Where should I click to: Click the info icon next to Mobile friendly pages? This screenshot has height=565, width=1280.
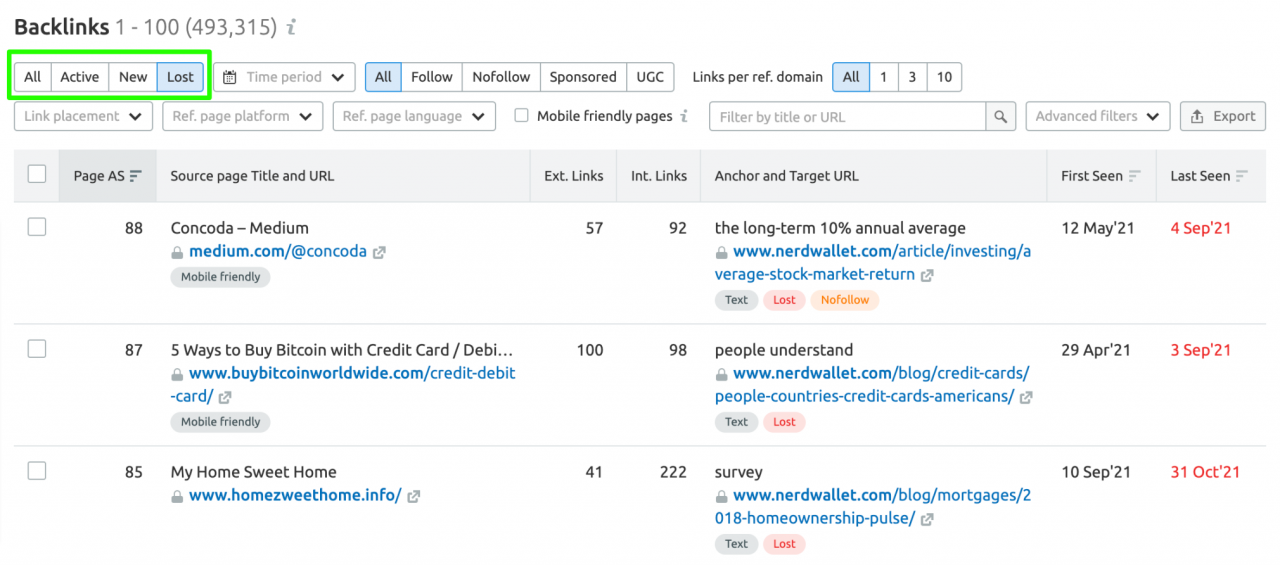684,116
